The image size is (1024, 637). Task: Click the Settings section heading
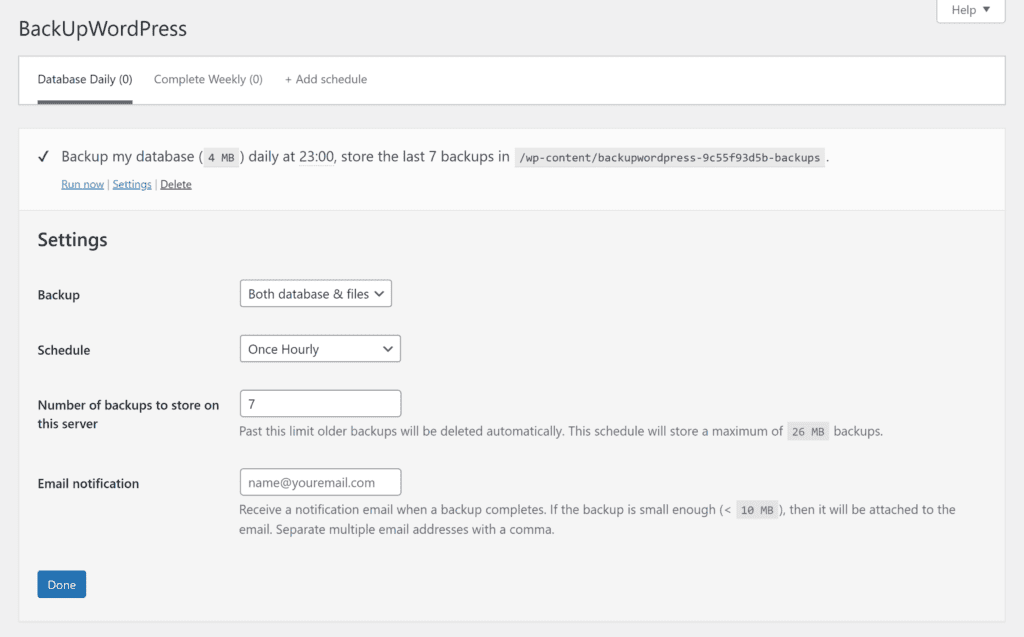coord(72,240)
